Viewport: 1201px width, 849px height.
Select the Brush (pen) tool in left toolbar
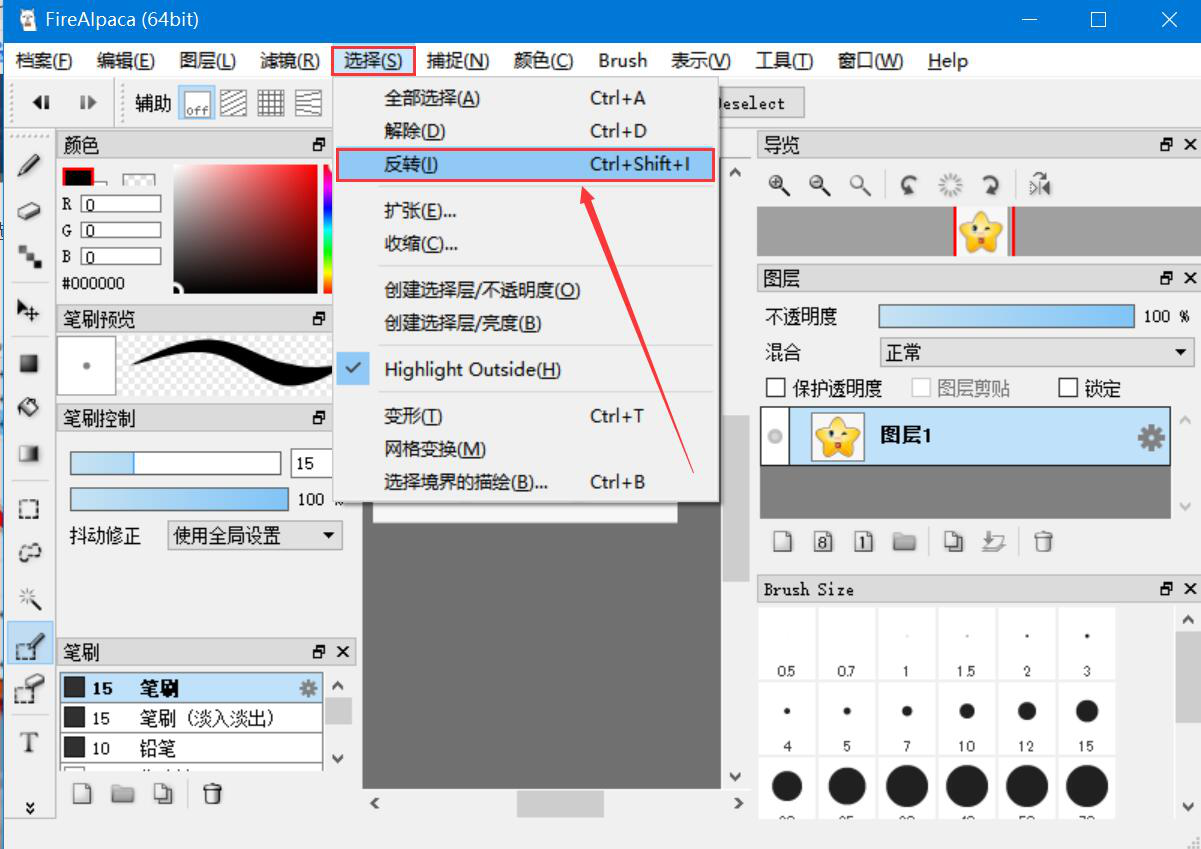pyautogui.click(x=29, y=165)
